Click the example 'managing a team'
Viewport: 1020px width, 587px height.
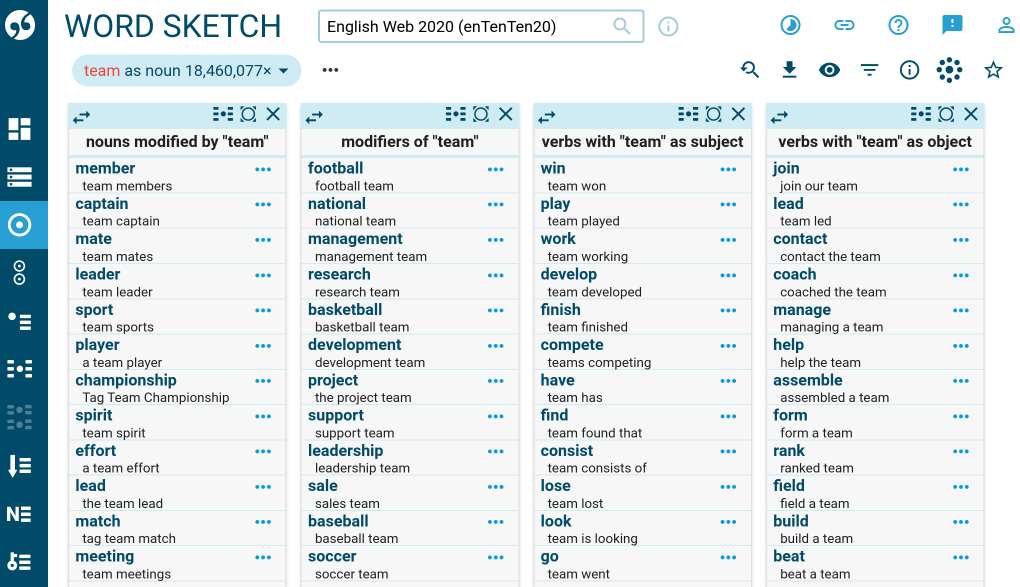coord(831,327)
